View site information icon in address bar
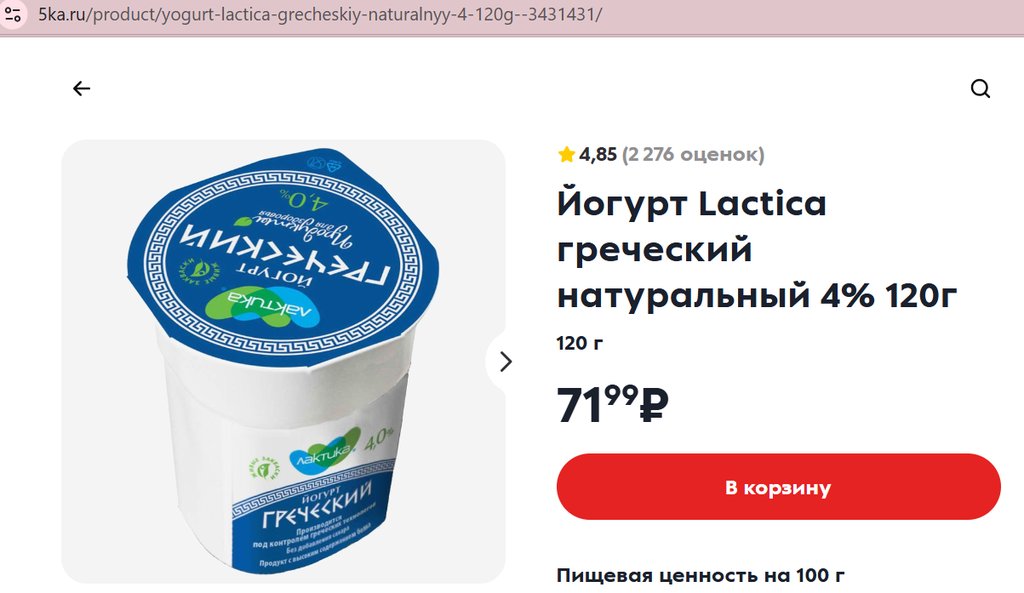Viewport: 1024px width, 593px height. click(13, 14)
